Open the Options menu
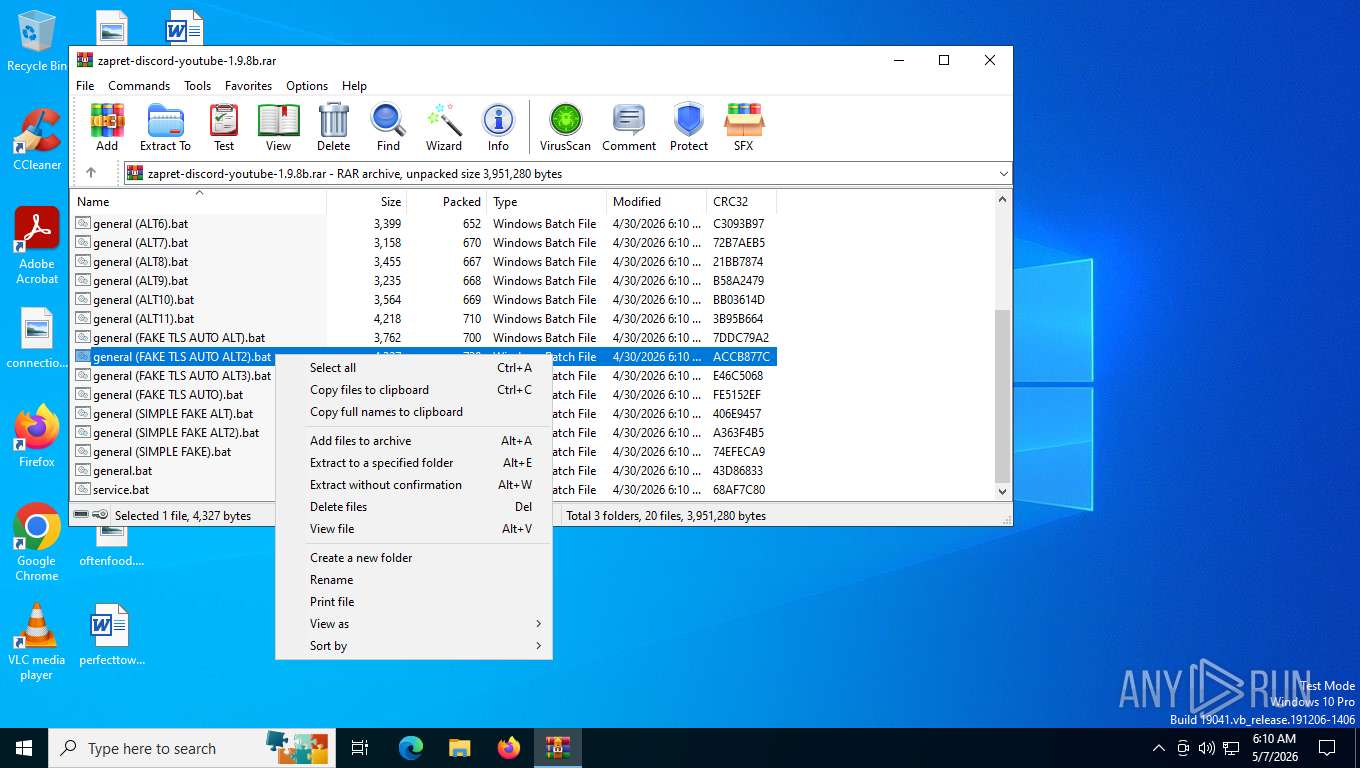1360x768 pixels. (x=307, y=86)
